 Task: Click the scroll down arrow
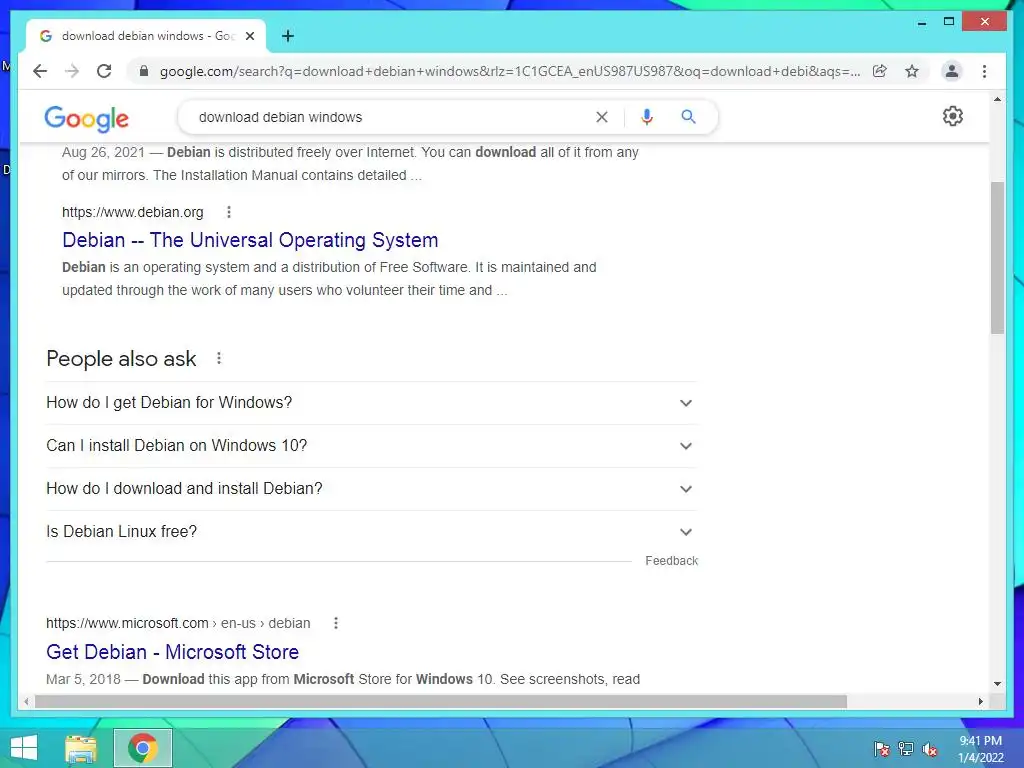tap(997, 684)
